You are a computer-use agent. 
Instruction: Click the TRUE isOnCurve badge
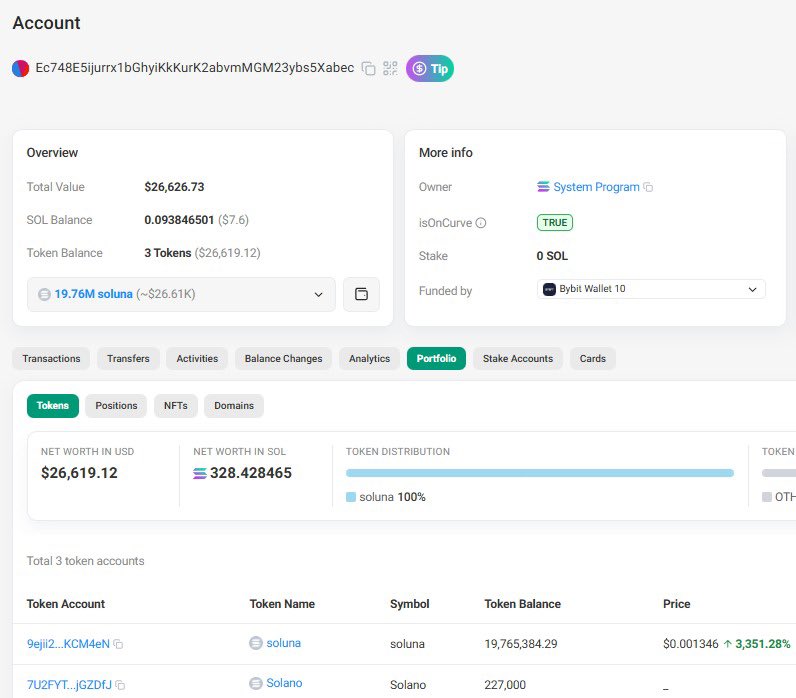pos(555,222)
